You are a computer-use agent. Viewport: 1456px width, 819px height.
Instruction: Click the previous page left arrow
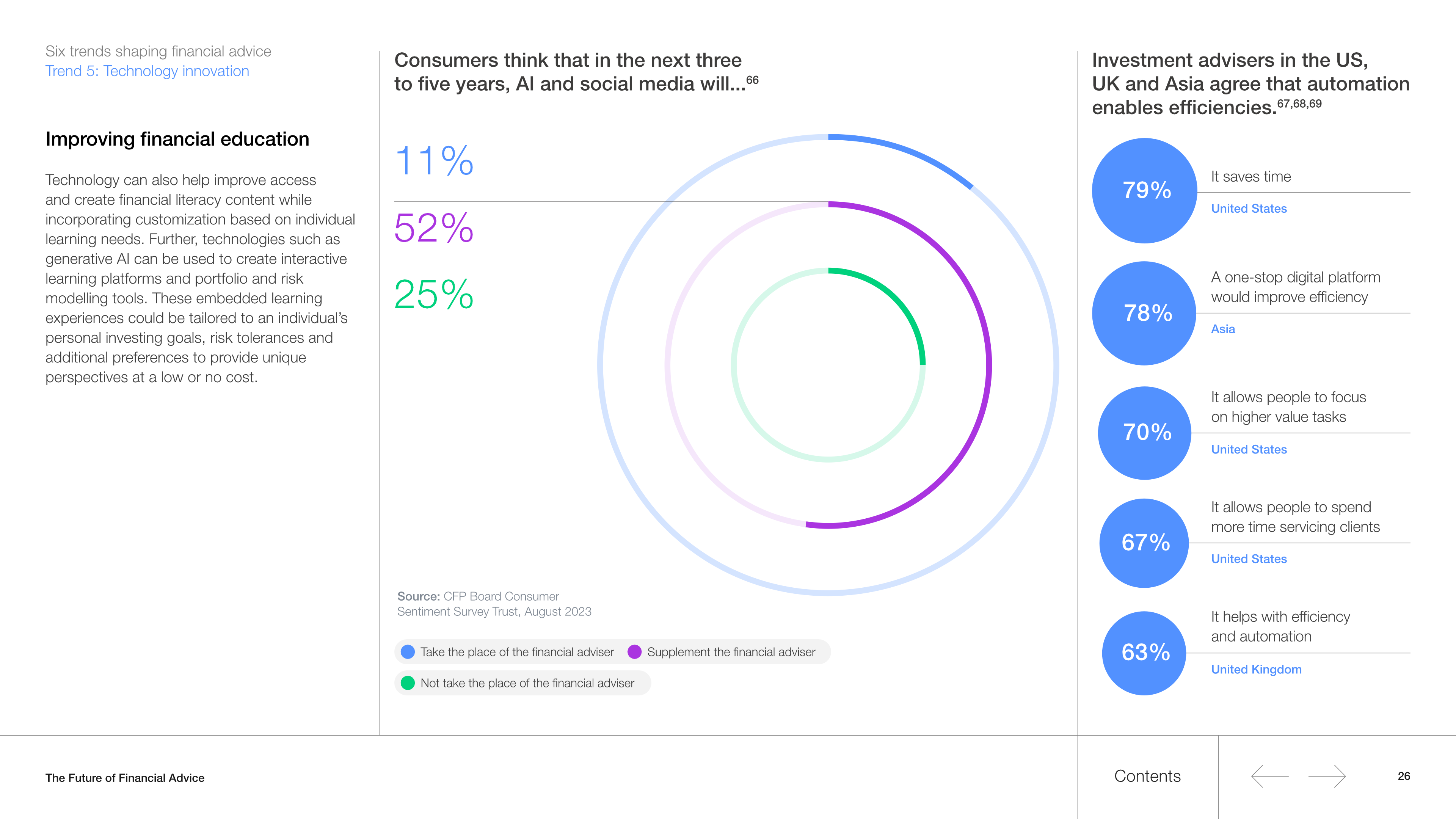[x=1269, y=776]
